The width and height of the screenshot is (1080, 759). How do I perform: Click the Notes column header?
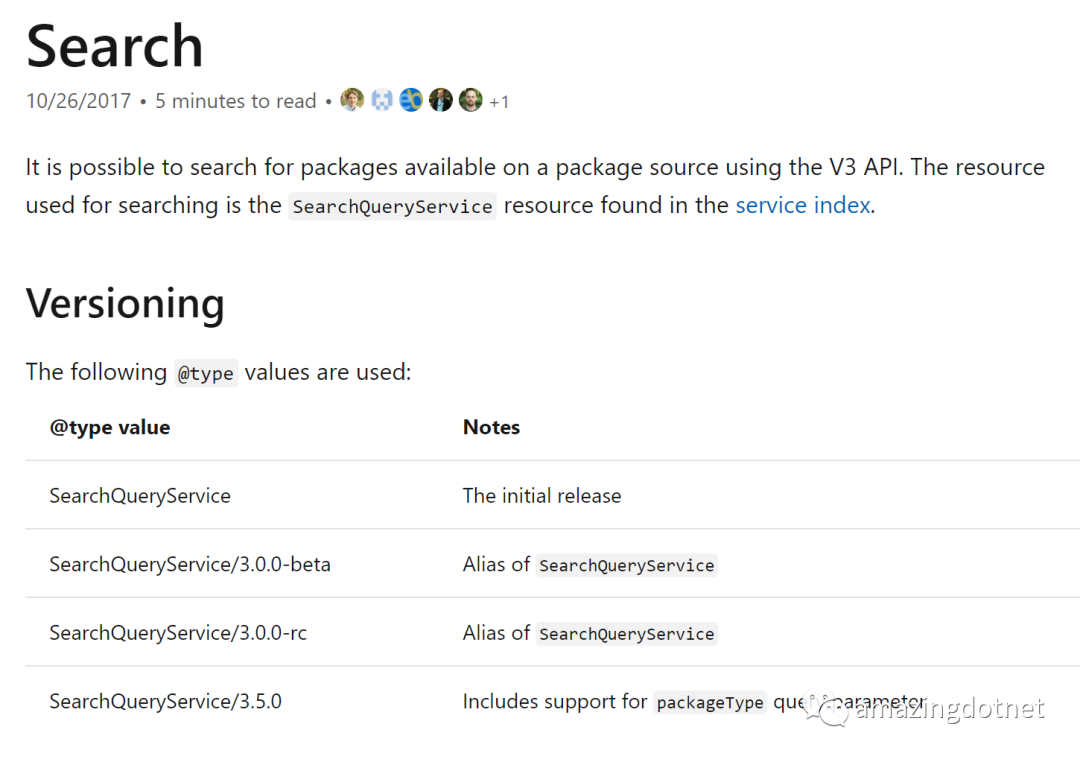point(491,427)
